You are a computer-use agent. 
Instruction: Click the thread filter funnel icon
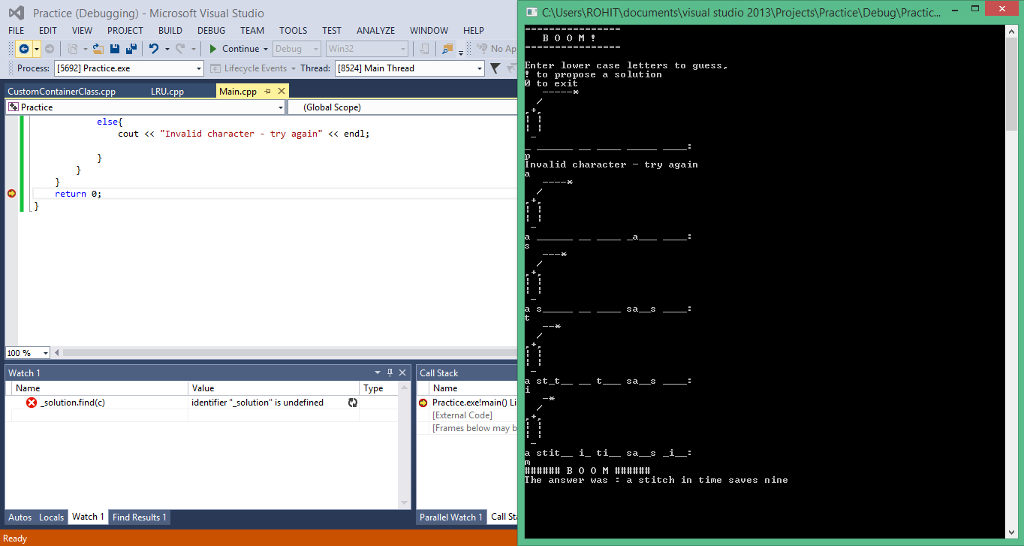495,68
